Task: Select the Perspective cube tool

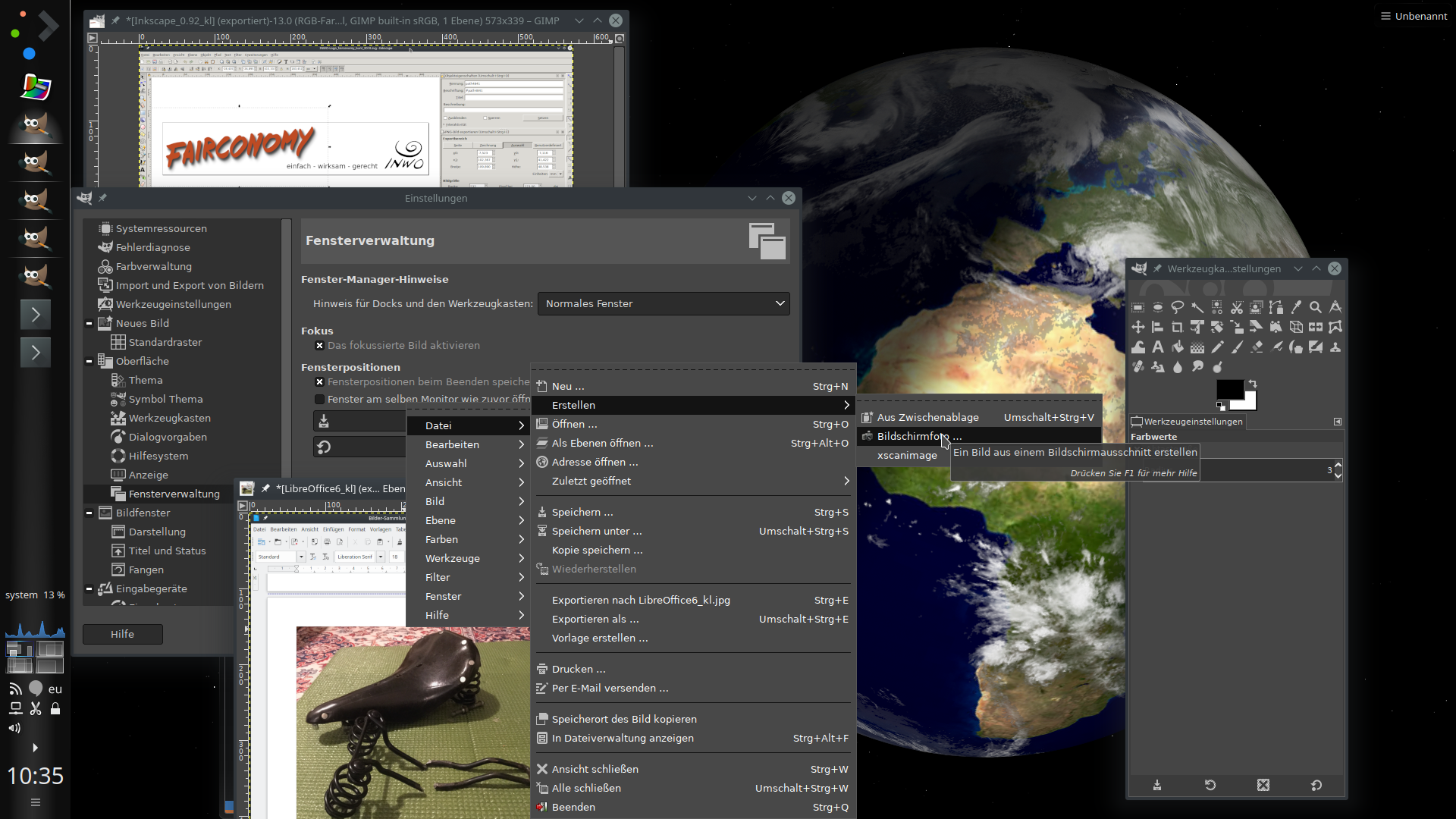Action: point(1296,327)
